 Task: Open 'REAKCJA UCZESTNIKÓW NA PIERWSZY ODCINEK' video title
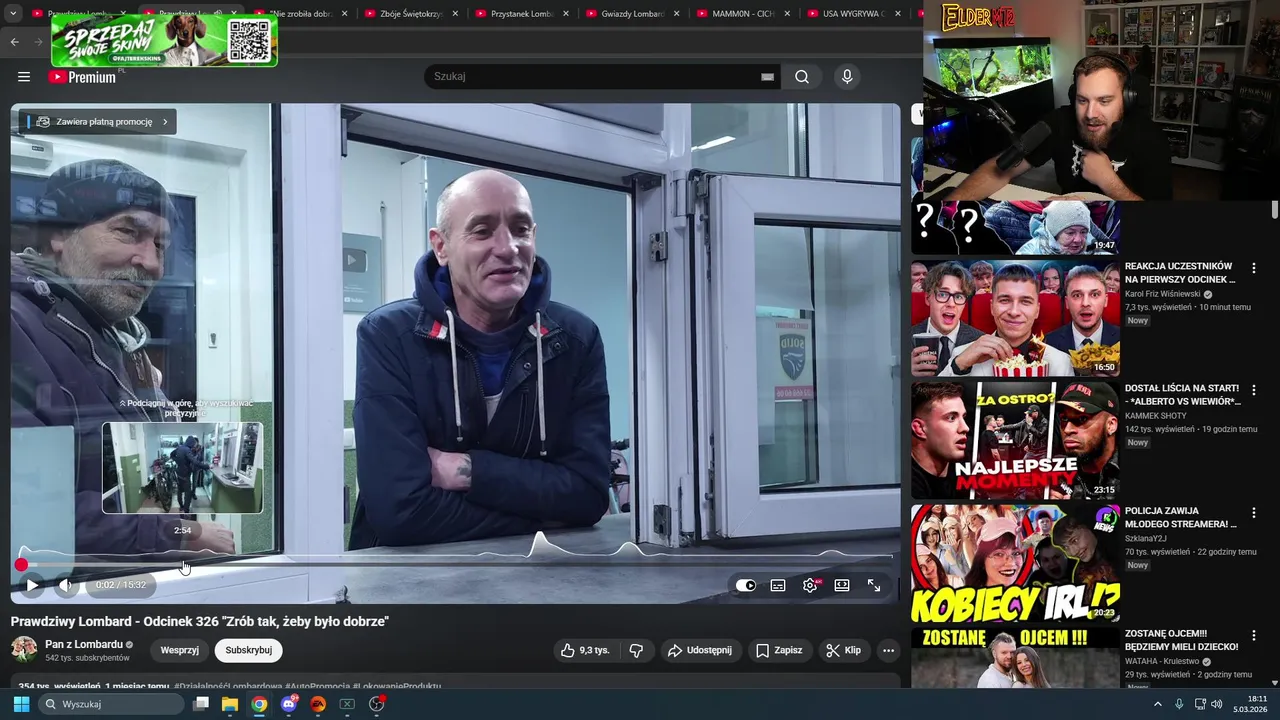tap(1180, 273)
